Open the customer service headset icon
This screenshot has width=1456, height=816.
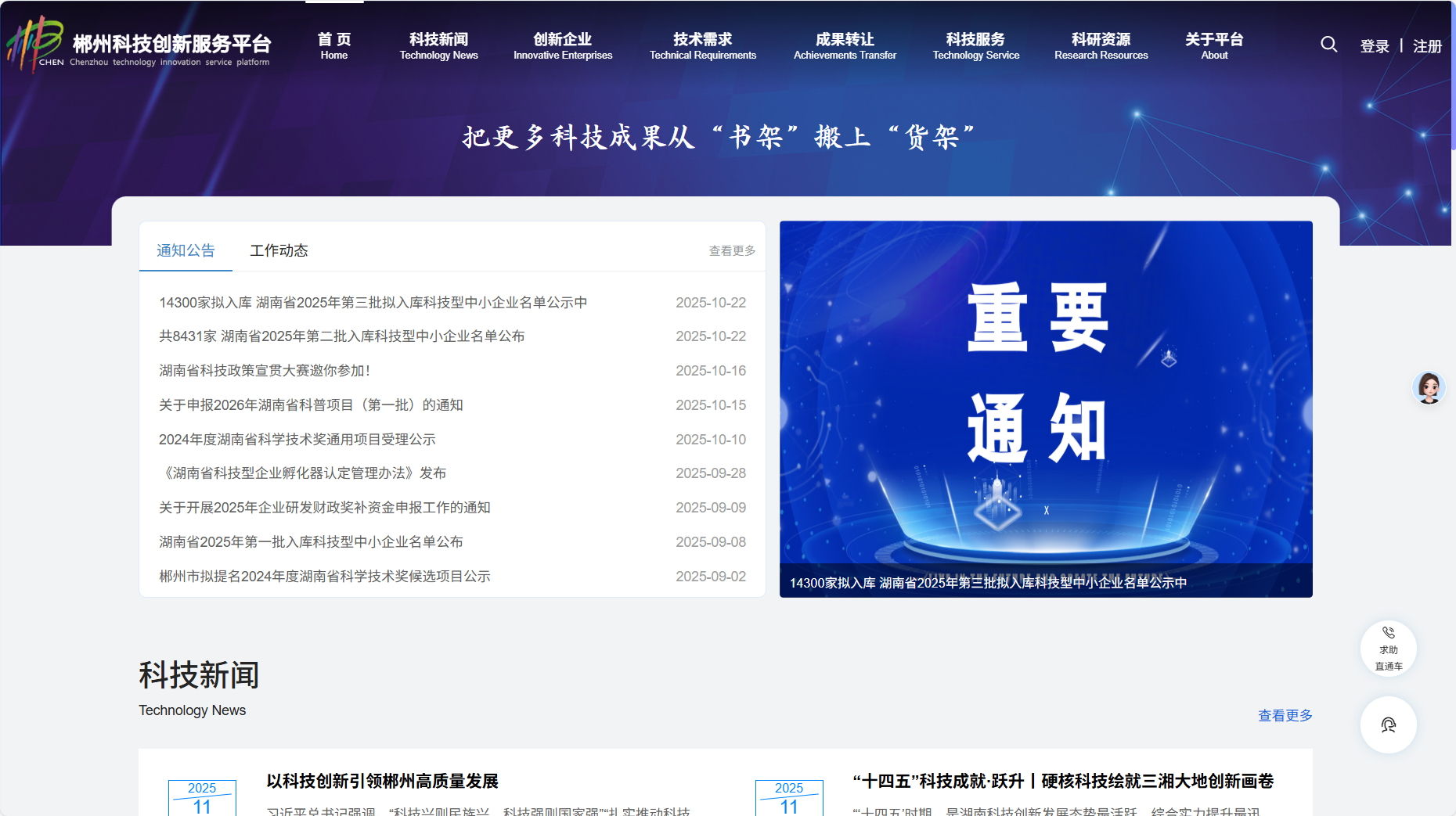1388,724
